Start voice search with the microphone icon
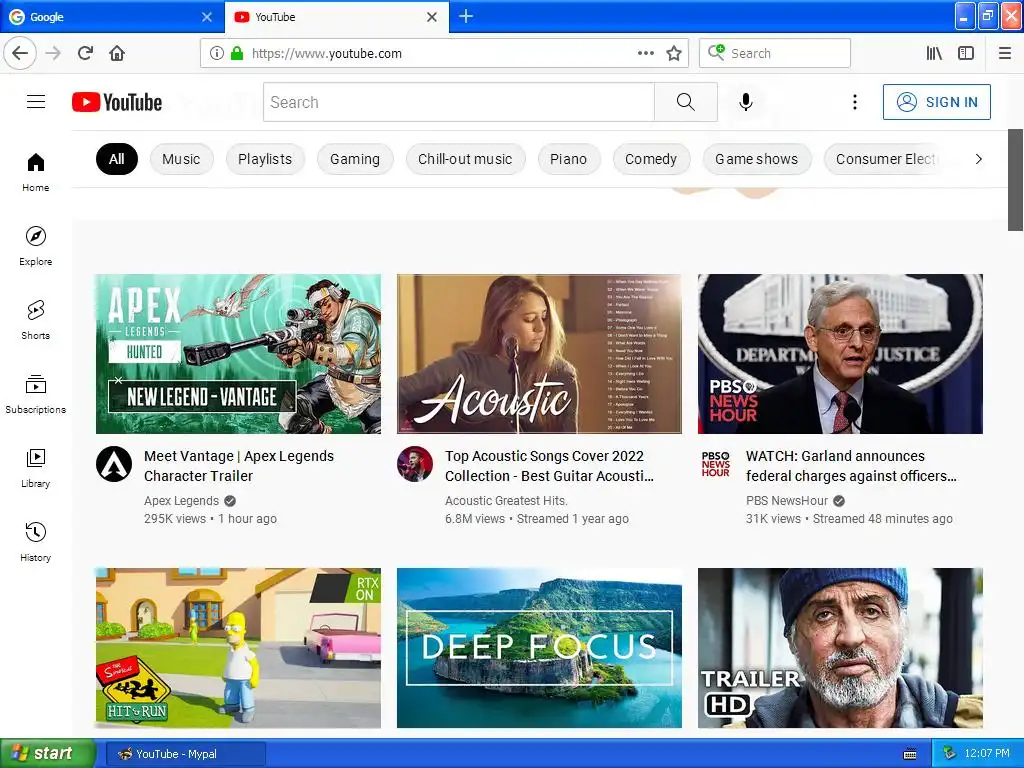The image size is (1024, 768). click(x=746, y=102)
